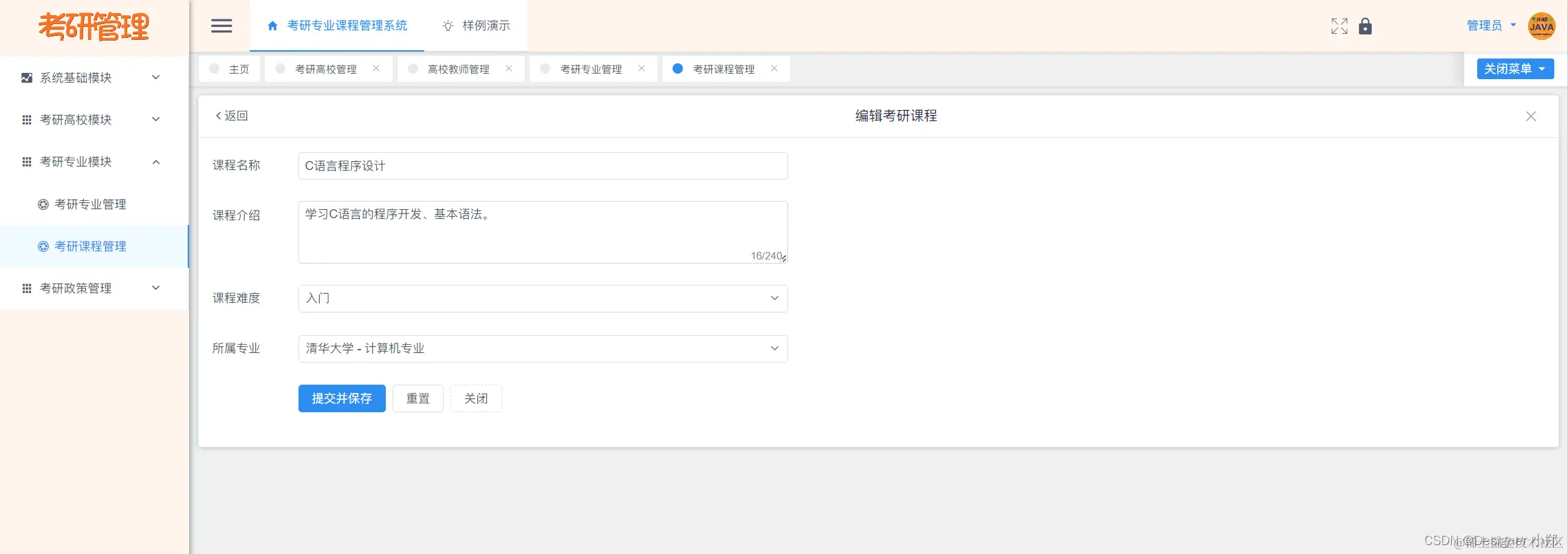Collapse the 考研专业模块 chevron

(x=156, y=162)
